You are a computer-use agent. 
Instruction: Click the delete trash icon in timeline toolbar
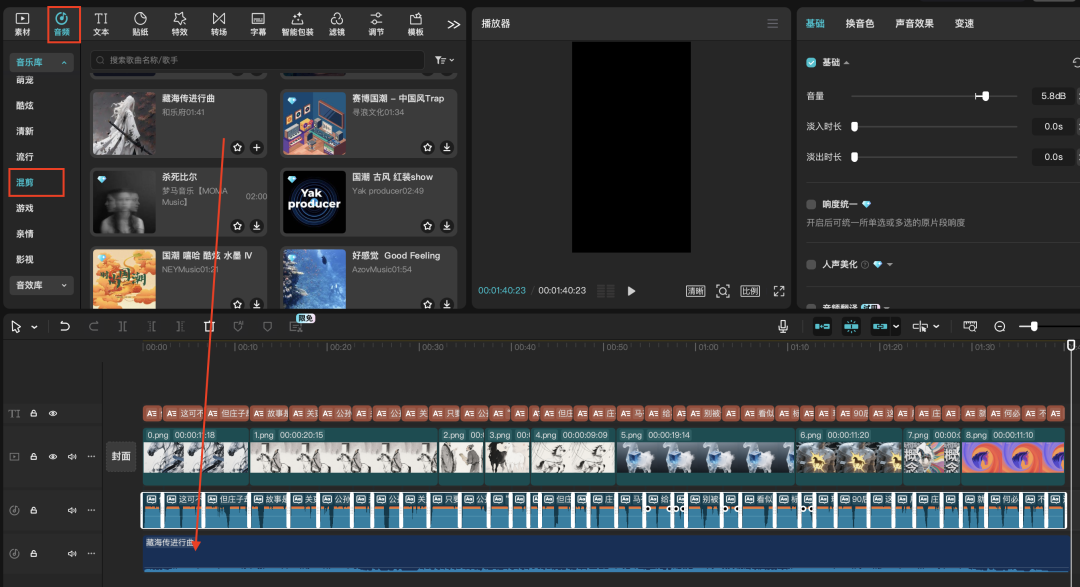coord(209,326)
